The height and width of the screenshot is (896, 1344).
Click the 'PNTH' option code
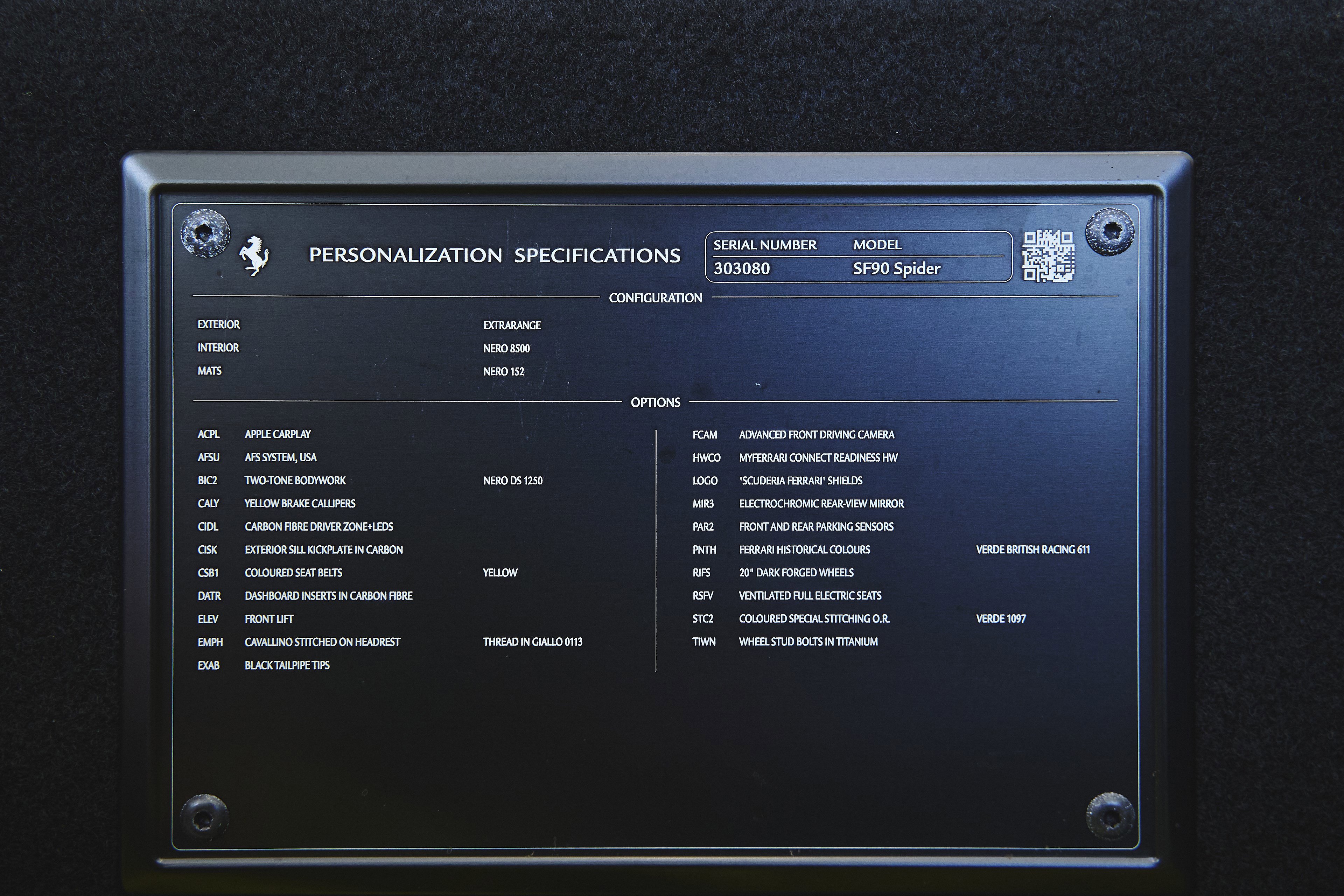pyautogui.click(x=705, y=550)
